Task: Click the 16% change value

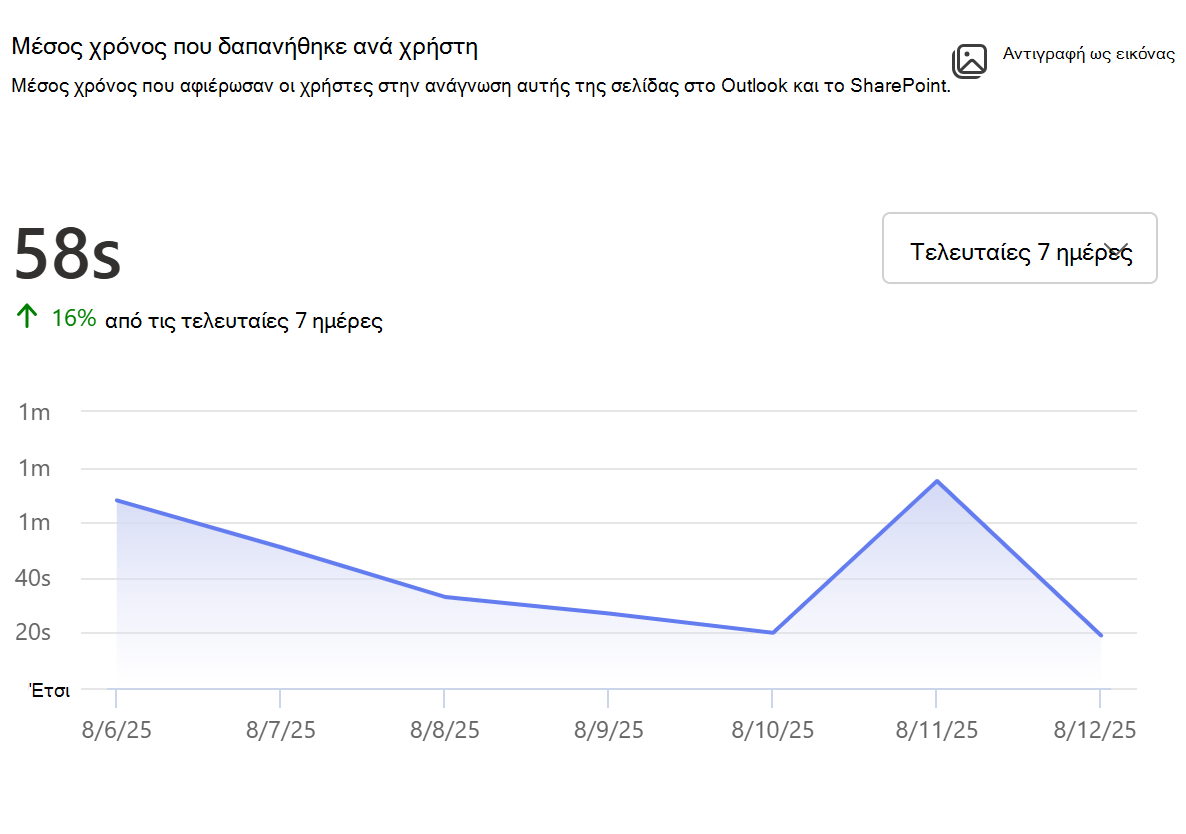Action: click(x=73, y=318)
